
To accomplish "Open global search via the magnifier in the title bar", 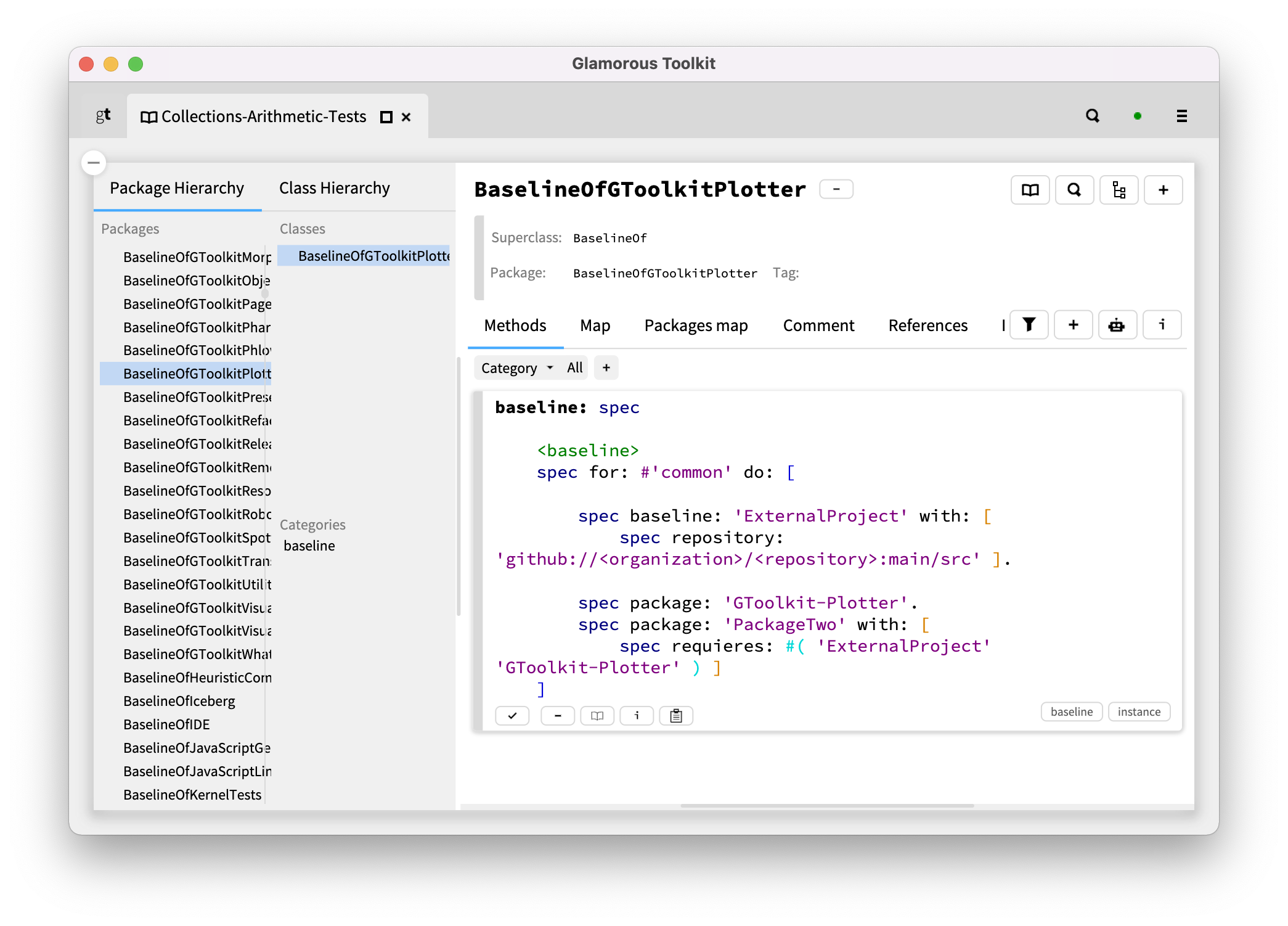I will coord(1093,116).
